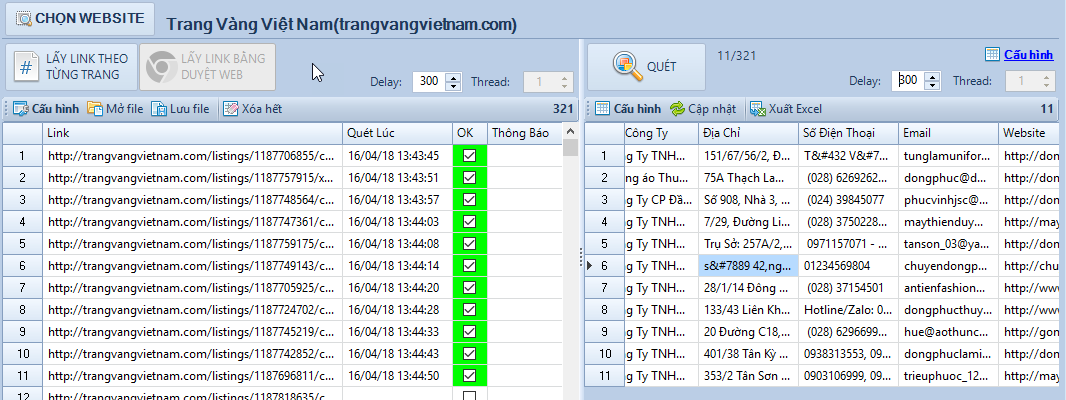Click email cell dongphuclami...
1066x400 pixels.
tap(948, 354)
